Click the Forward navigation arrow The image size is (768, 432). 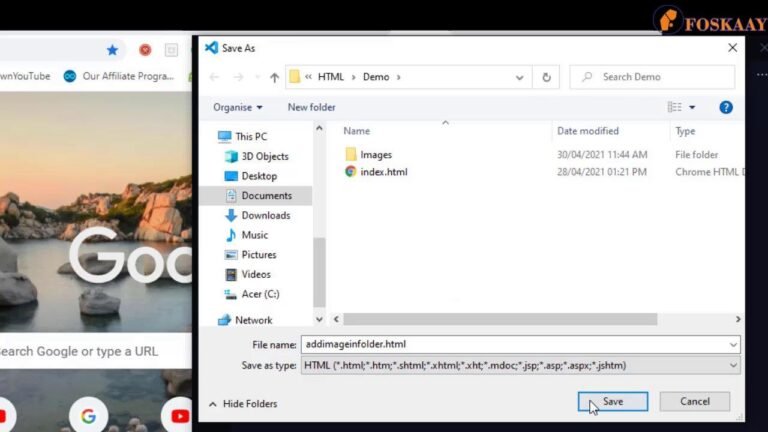(238, 77)
